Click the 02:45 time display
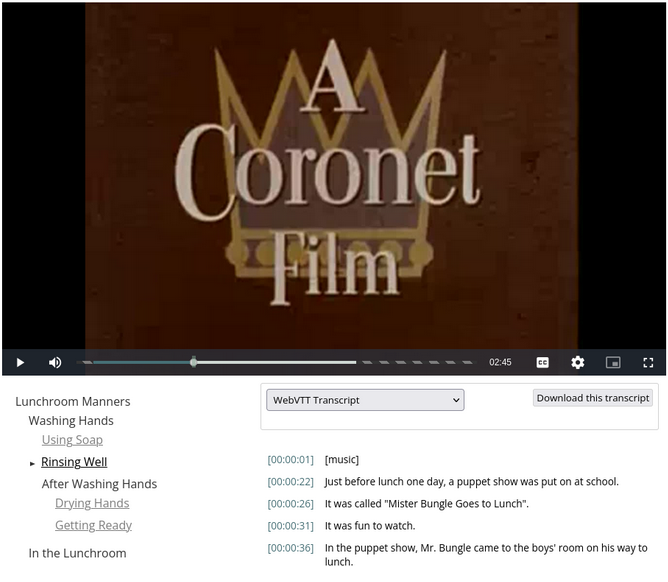 click(500, 362)
